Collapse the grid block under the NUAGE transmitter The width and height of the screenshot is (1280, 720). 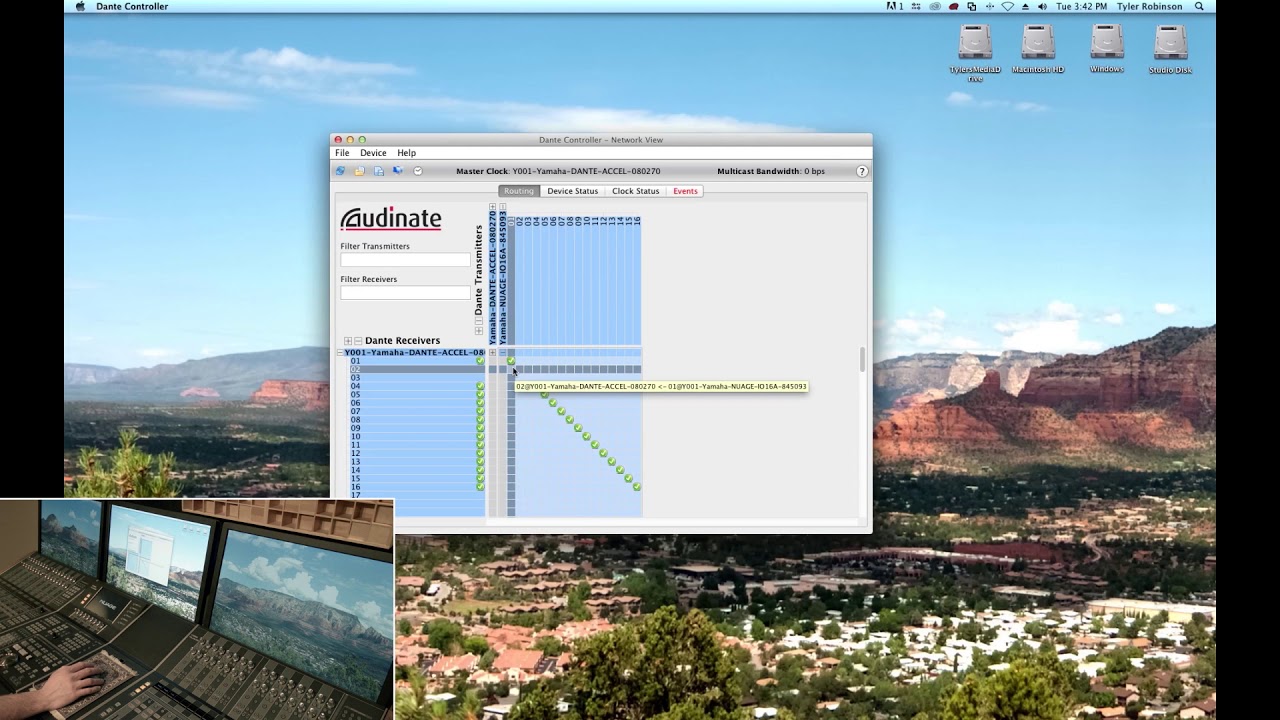(502, 353)
